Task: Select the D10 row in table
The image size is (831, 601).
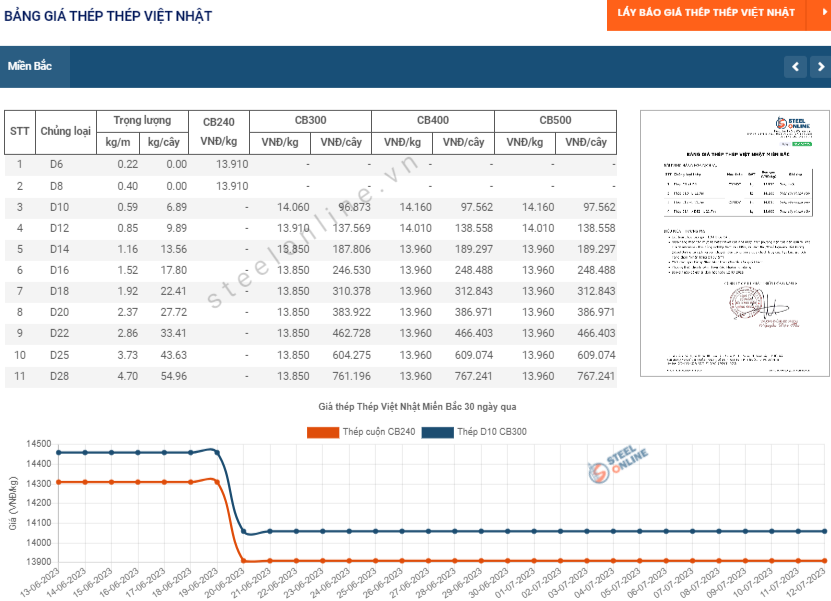Action: 311,207
